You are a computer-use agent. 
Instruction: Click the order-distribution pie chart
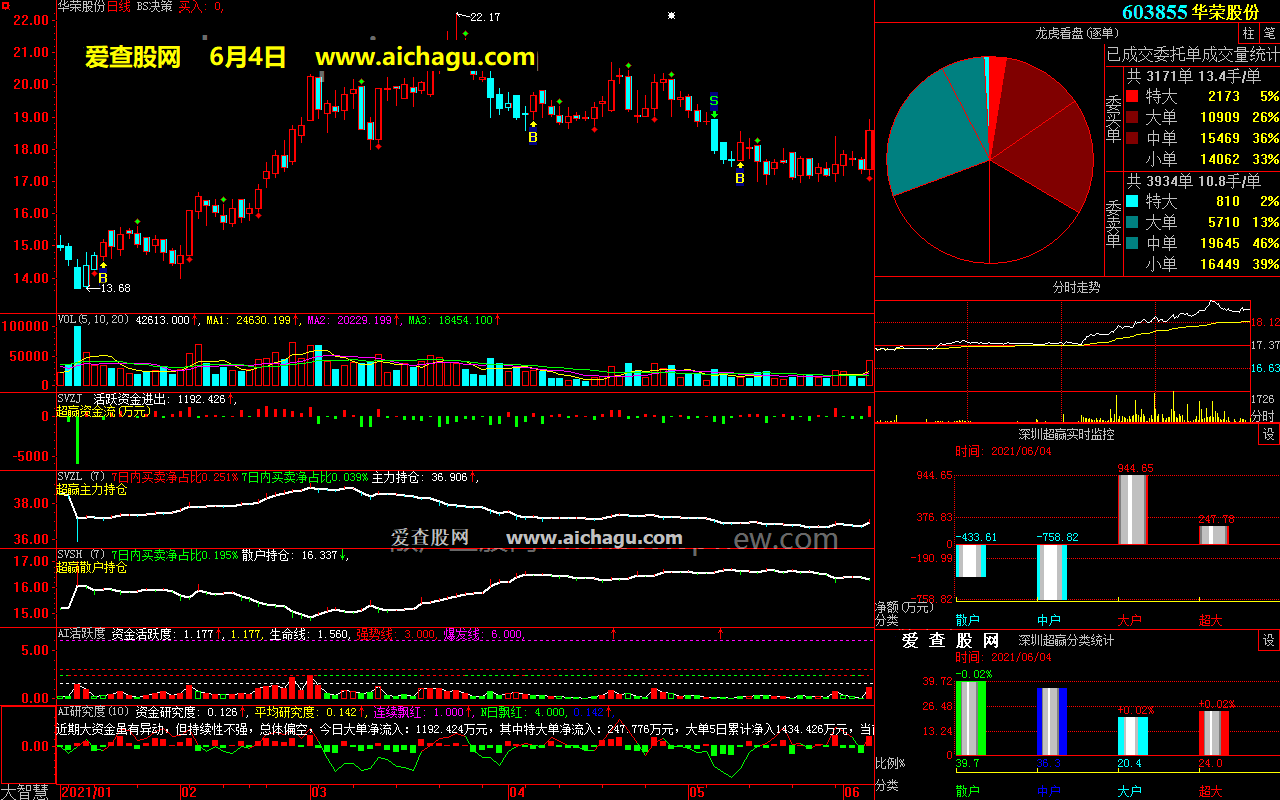click(x=989, y=160)
